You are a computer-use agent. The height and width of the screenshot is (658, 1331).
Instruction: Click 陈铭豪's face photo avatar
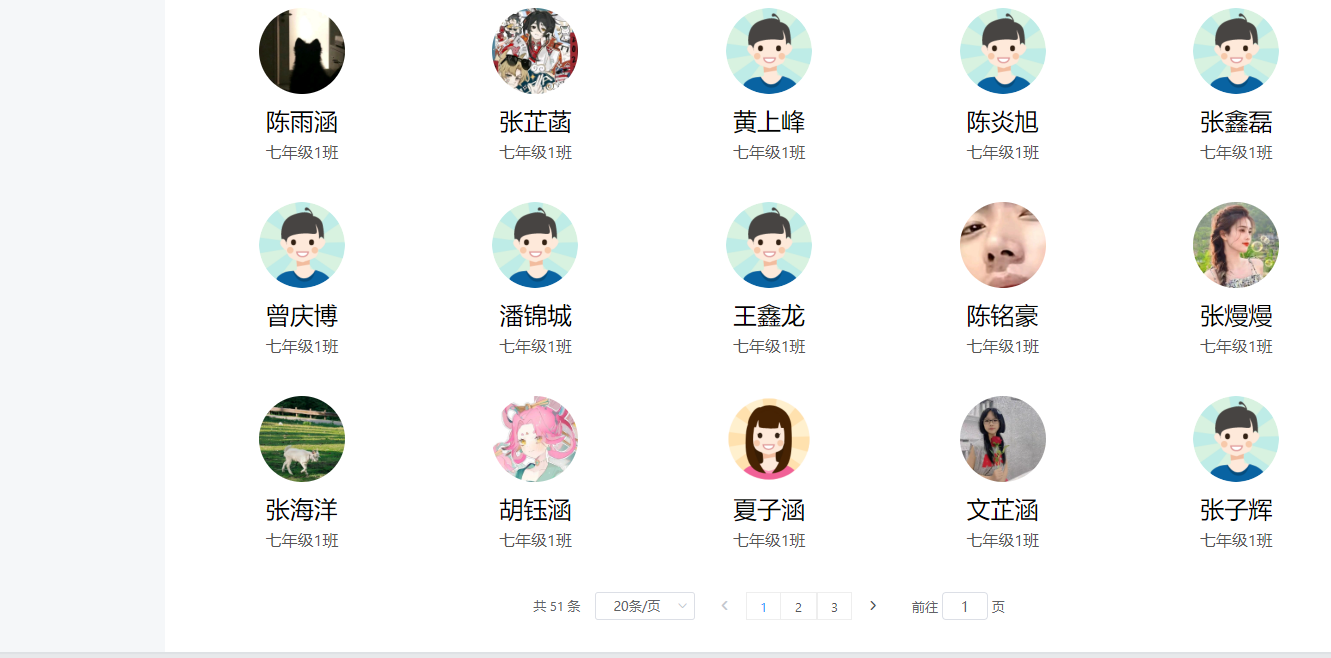point(1003,245)
